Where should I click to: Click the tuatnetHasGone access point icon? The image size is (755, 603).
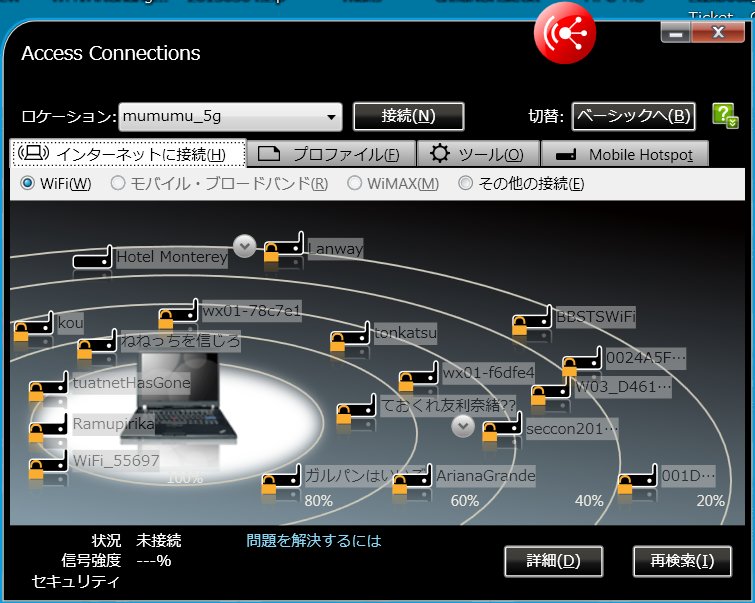coord(48,386)
